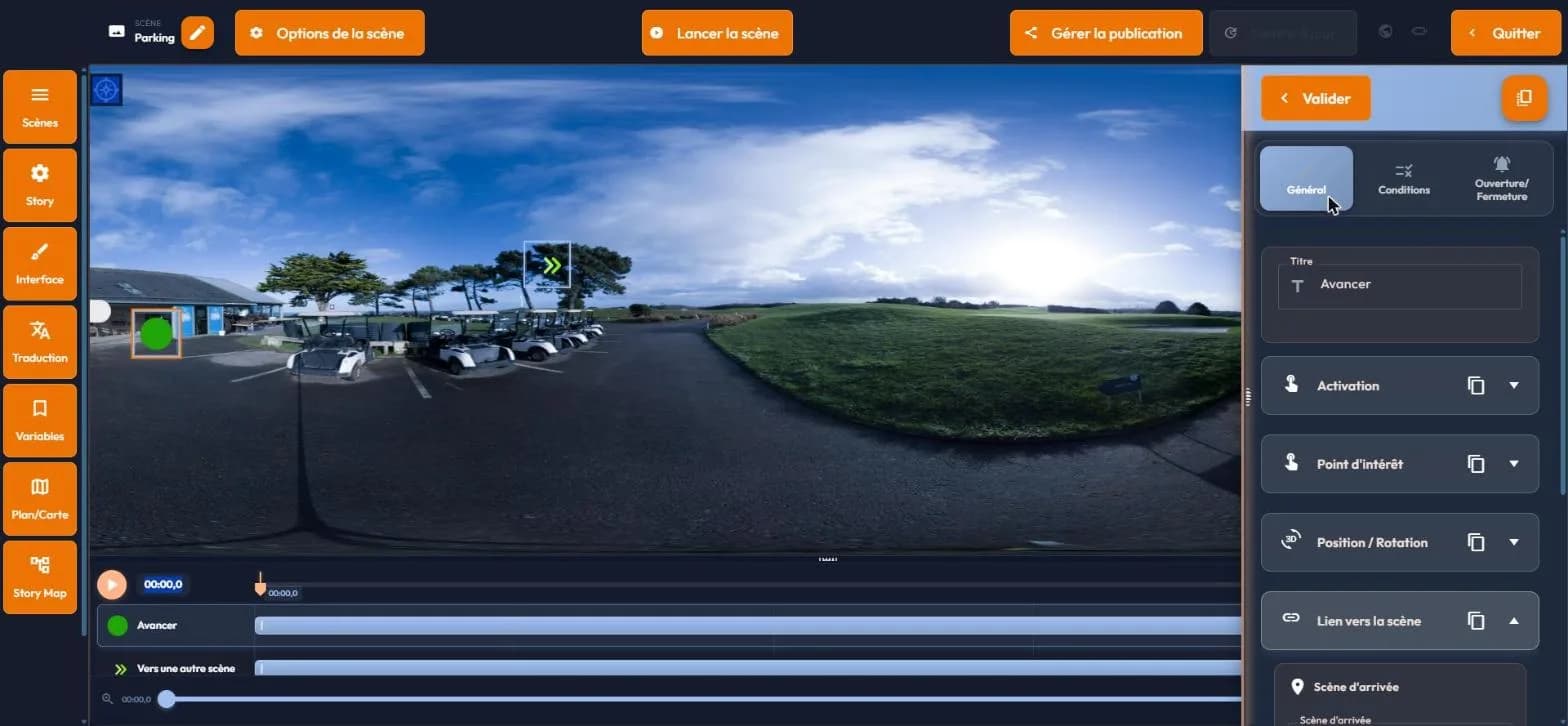The height and width of the screenshot is (726, 1568).
Task: Open the Scènes sidebar panel
Action: click(x=40, y=107)
